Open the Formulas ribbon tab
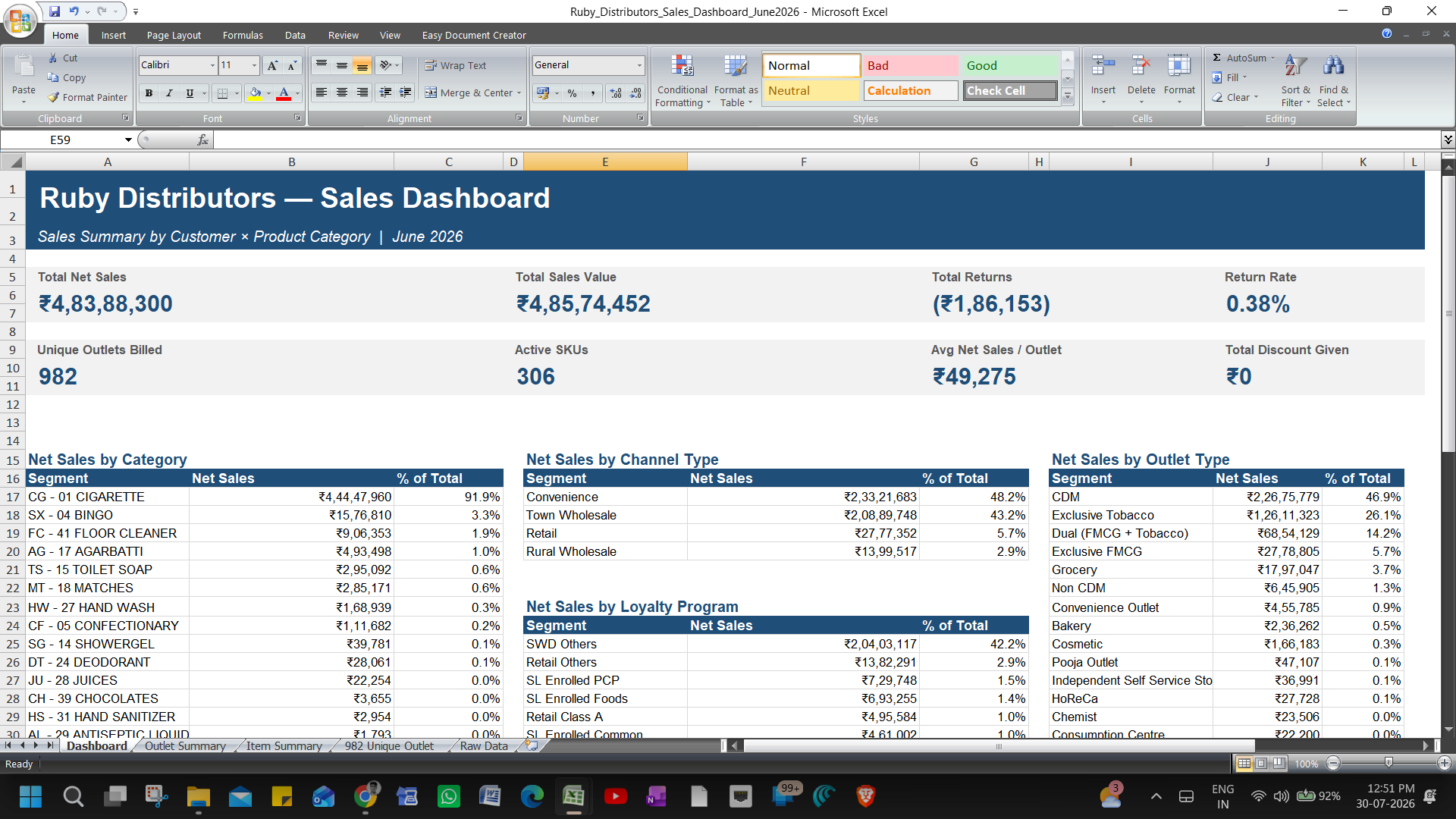 click(243, 35)
